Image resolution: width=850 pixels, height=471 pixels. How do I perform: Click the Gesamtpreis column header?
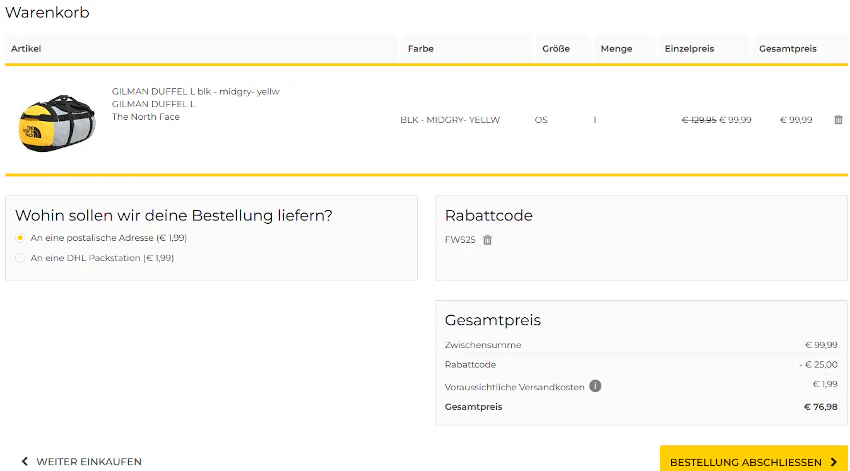tap(788, 49)
